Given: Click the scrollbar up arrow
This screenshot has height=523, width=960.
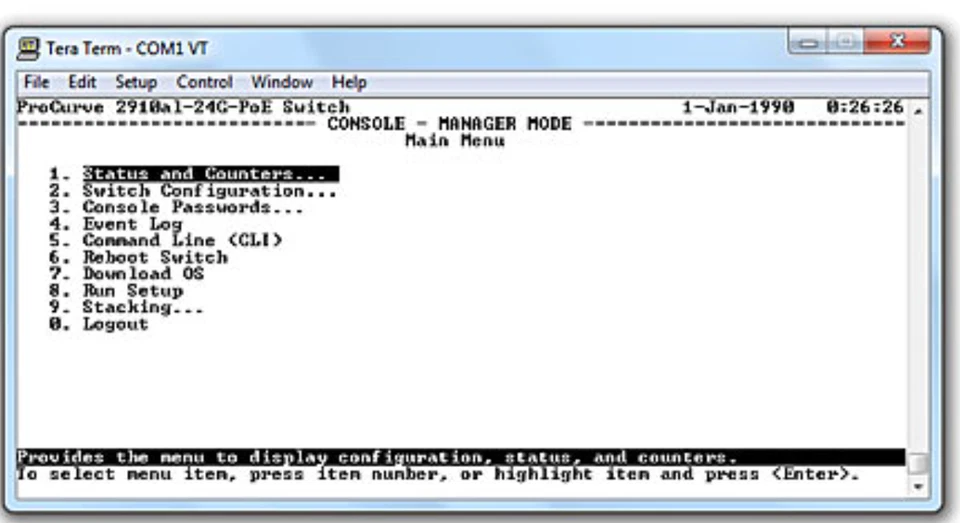Looking at the screenshot, I should [x=918, y=111].
